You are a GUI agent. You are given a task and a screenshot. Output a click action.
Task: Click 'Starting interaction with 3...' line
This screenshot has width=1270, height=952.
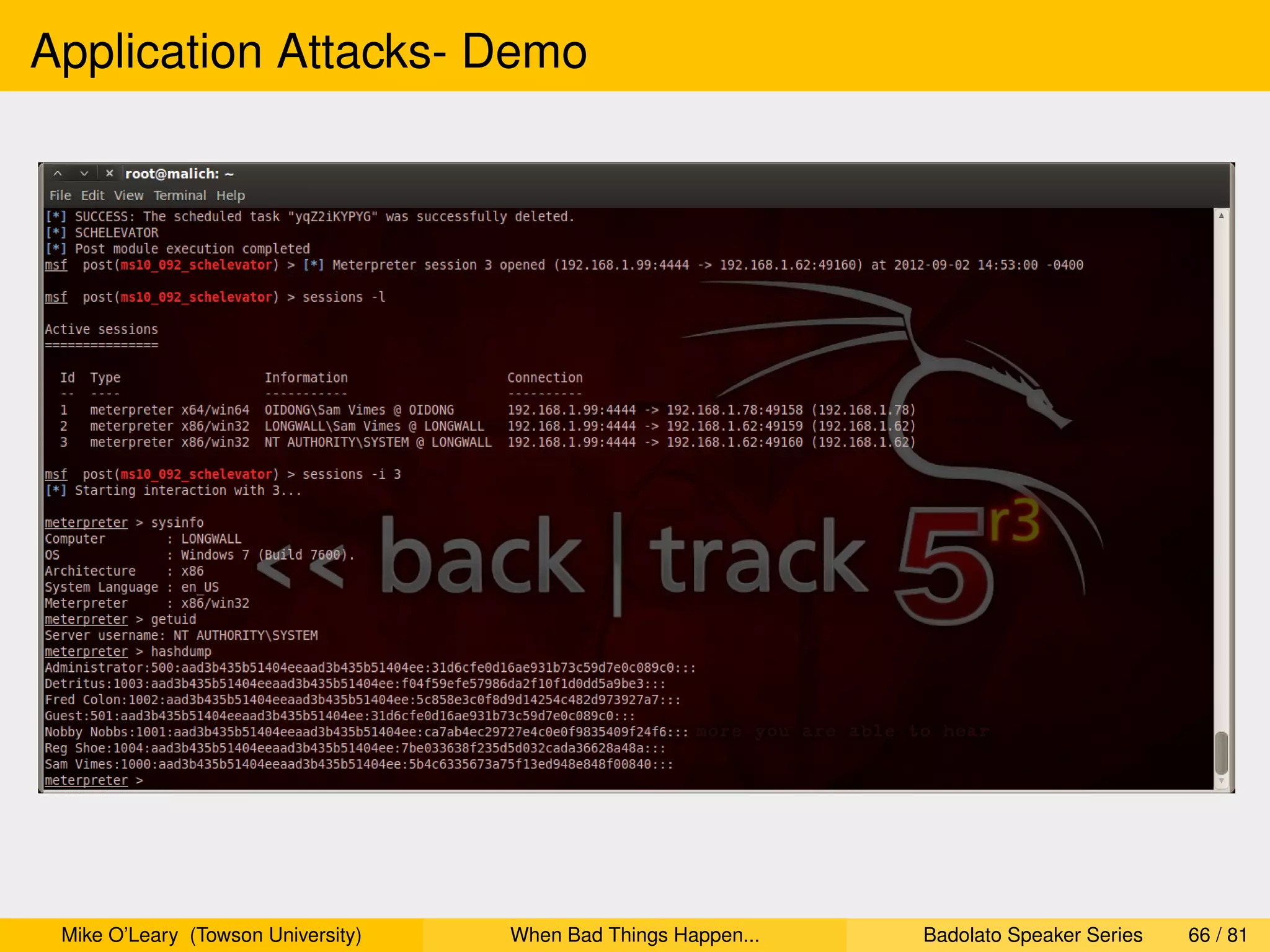173,491
